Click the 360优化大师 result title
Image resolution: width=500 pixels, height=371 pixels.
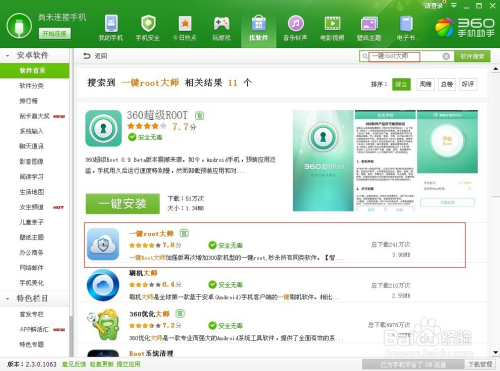coord(149,314)
